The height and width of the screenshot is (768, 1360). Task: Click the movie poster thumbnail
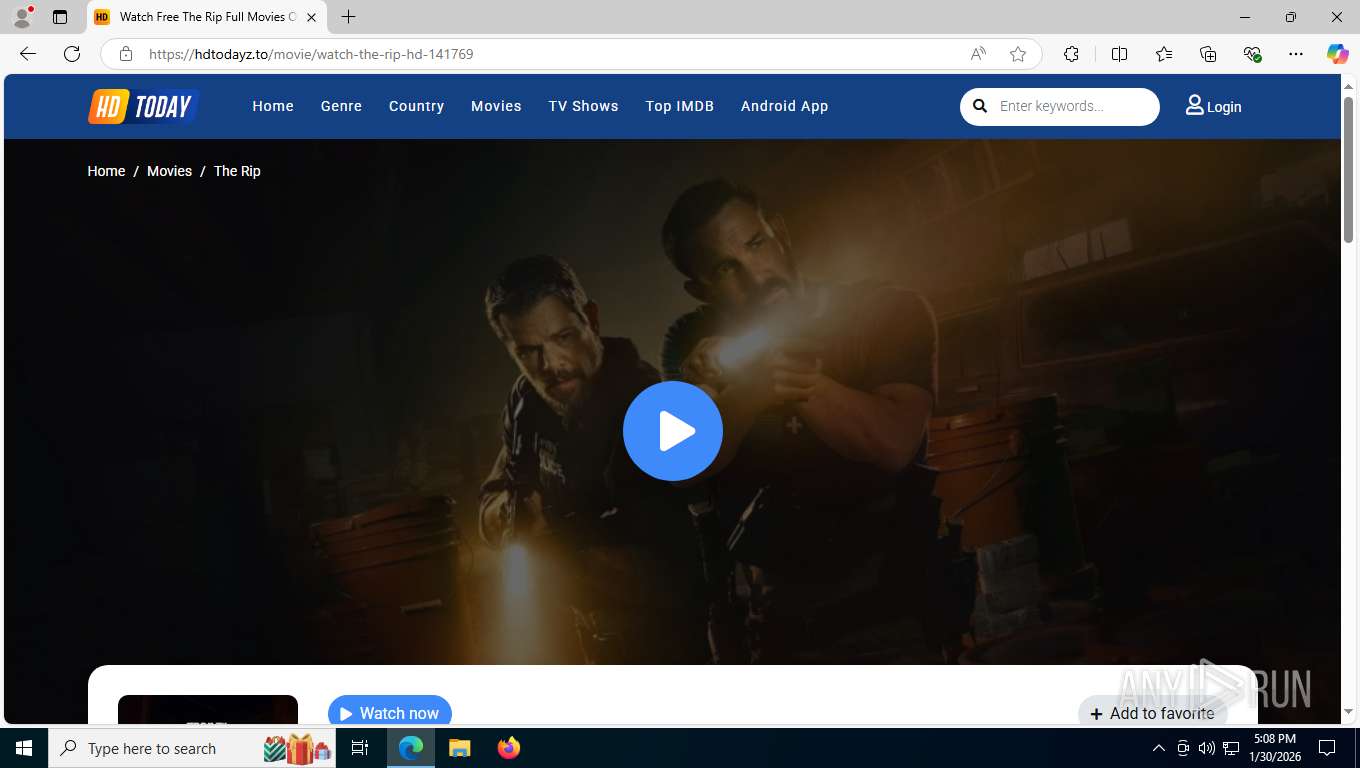[x=208, y=709]
